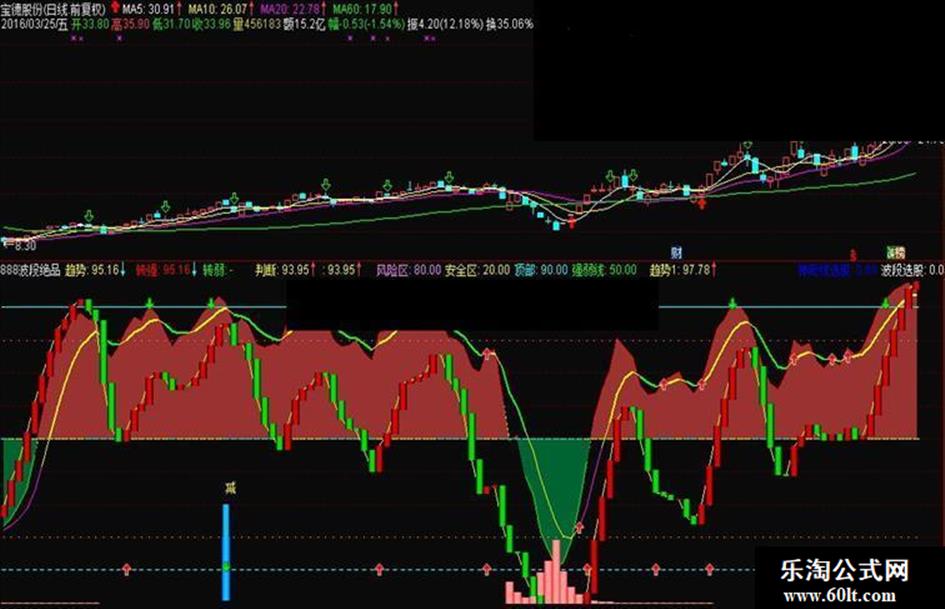945x609 pixels.
Task: Click the turnover rate 换35.06%
Action: point(510,25)
